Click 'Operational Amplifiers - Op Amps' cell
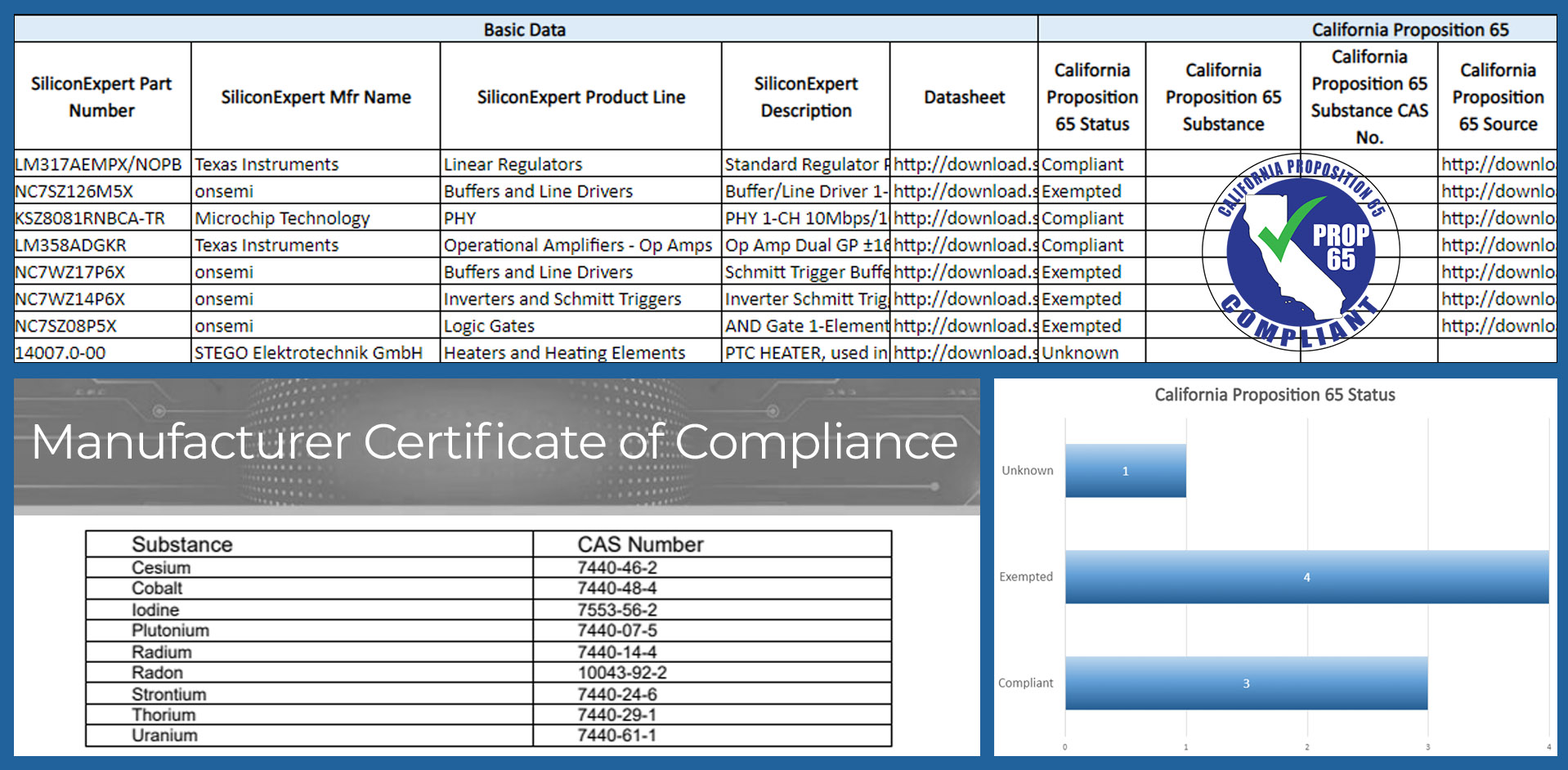Image resolution: width=1568 pixels, height=770 pixels. [x=581, y=244]
